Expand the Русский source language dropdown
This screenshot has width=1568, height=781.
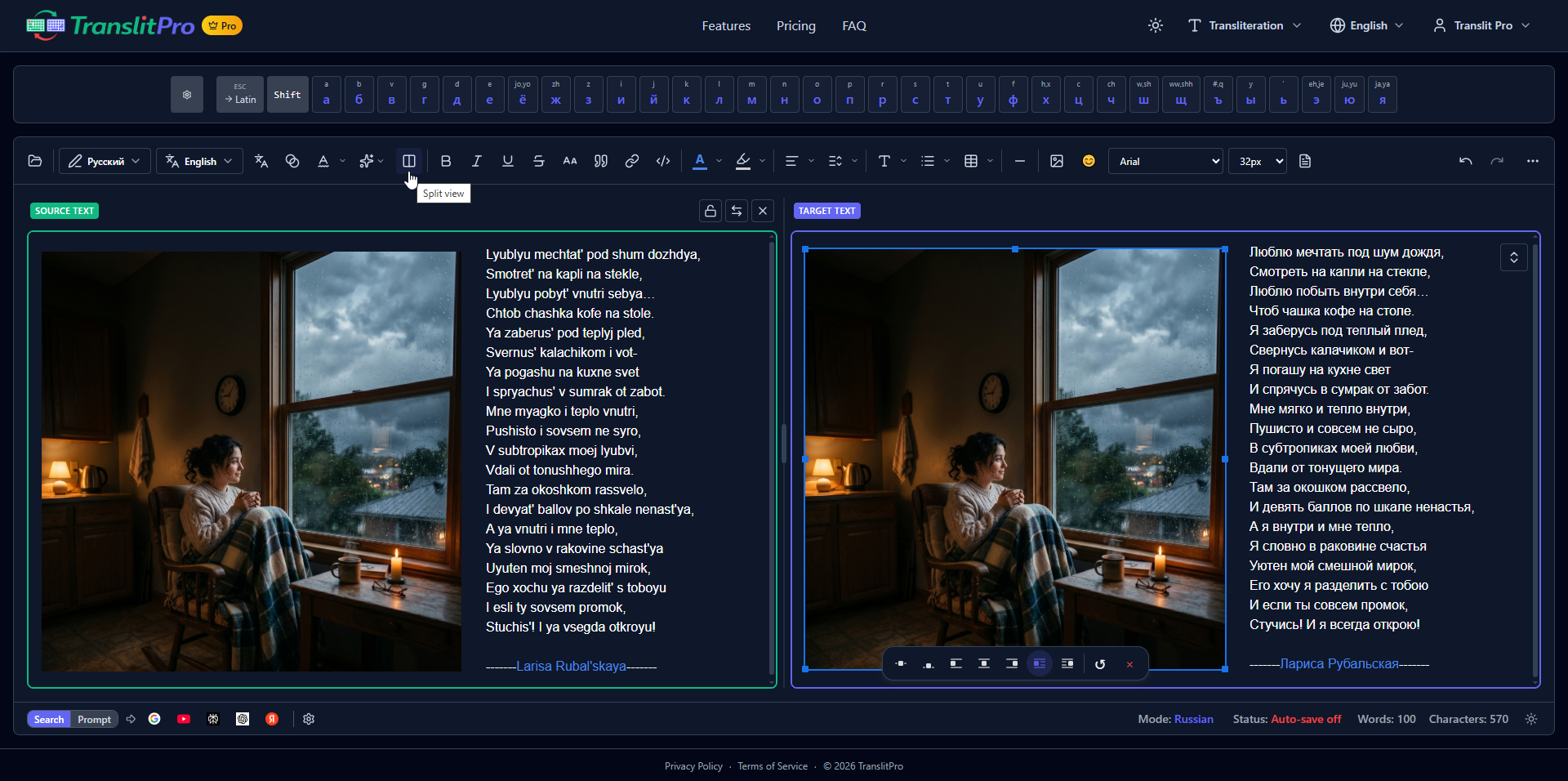(x=105, y=161)
